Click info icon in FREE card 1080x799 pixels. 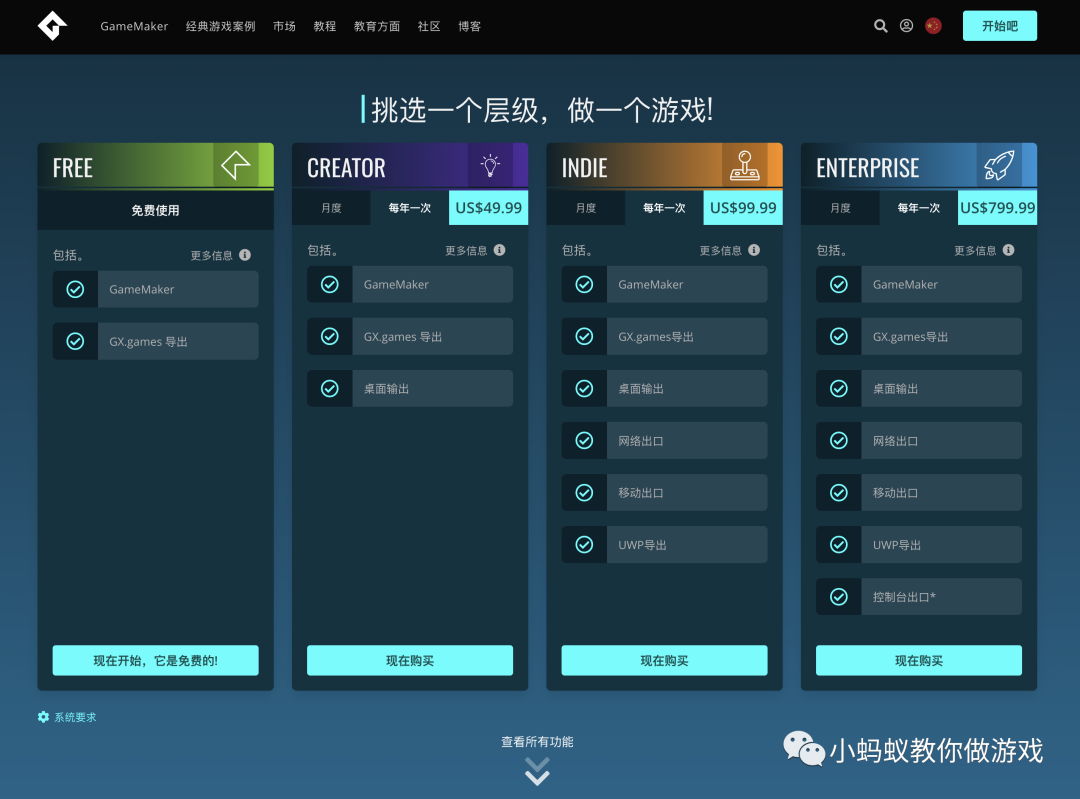click(245, 255)
